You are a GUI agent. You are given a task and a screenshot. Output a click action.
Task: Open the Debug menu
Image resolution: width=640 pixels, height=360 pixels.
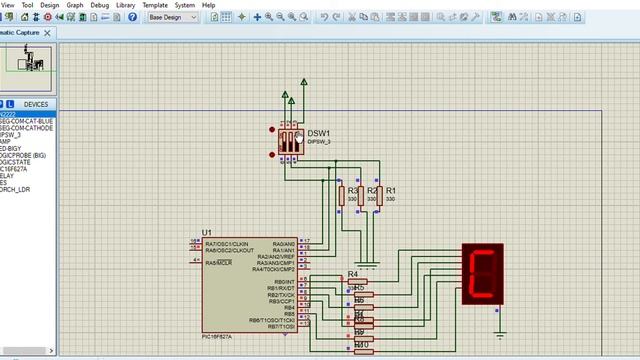(x=100, y=5)
